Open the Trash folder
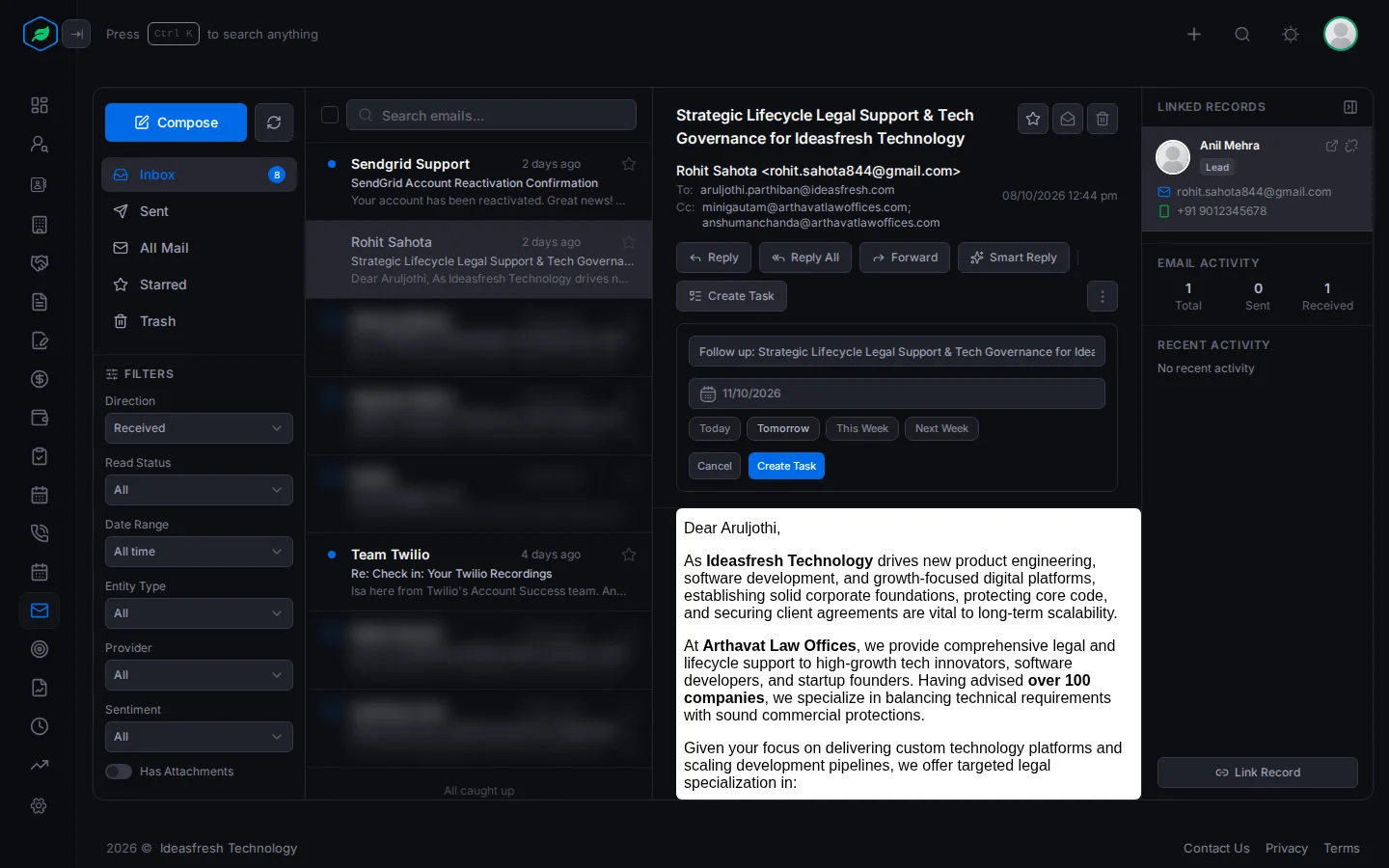This screenshot has width=1389, height=868. pos(199,321)
